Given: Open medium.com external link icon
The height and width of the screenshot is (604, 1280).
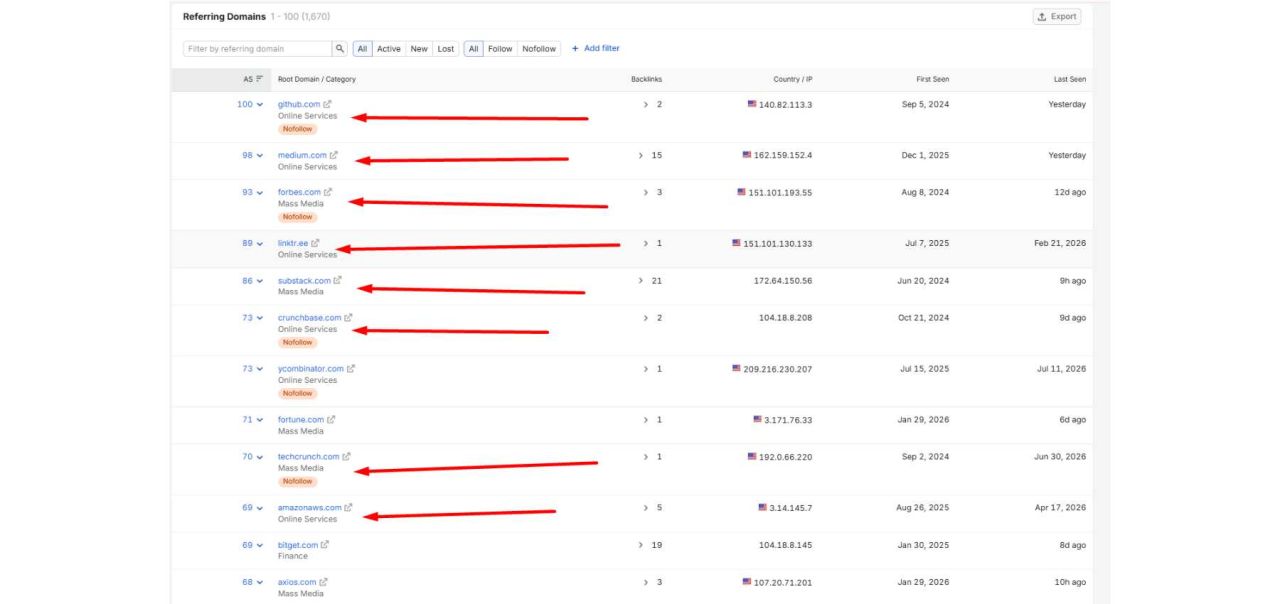Looking at the screenshot, I should 334,155.
